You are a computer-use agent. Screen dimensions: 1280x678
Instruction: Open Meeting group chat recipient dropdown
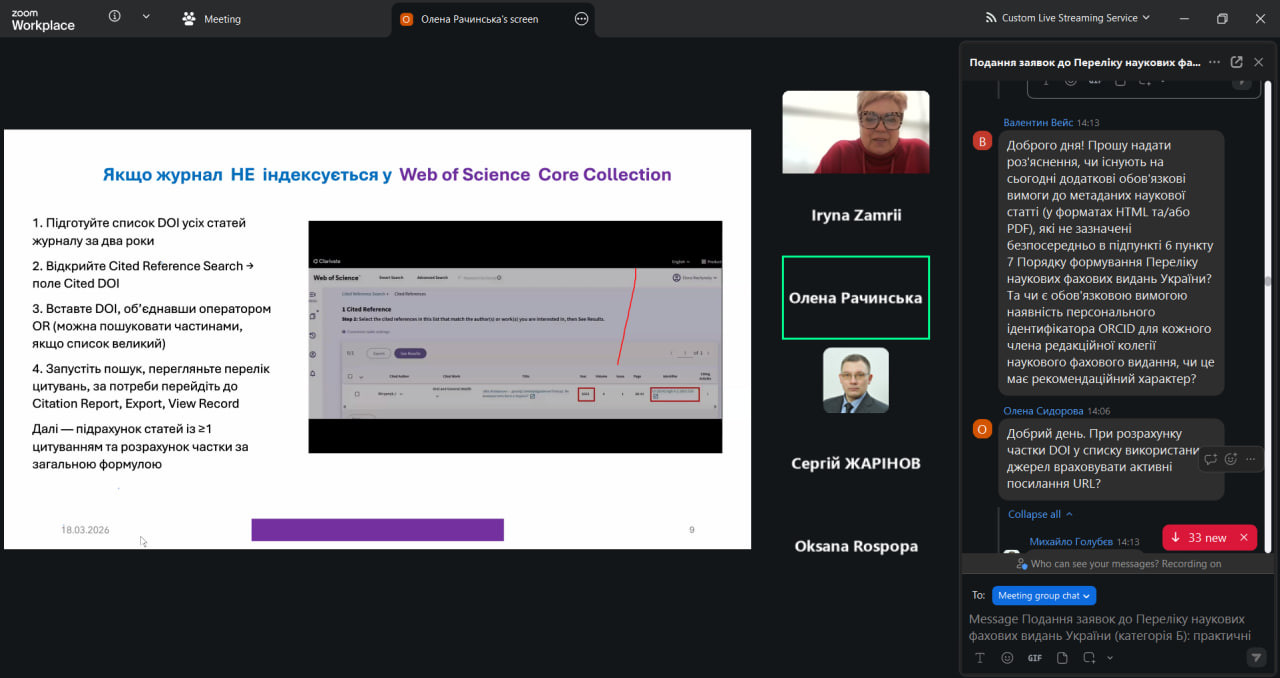pos(1044,596)
